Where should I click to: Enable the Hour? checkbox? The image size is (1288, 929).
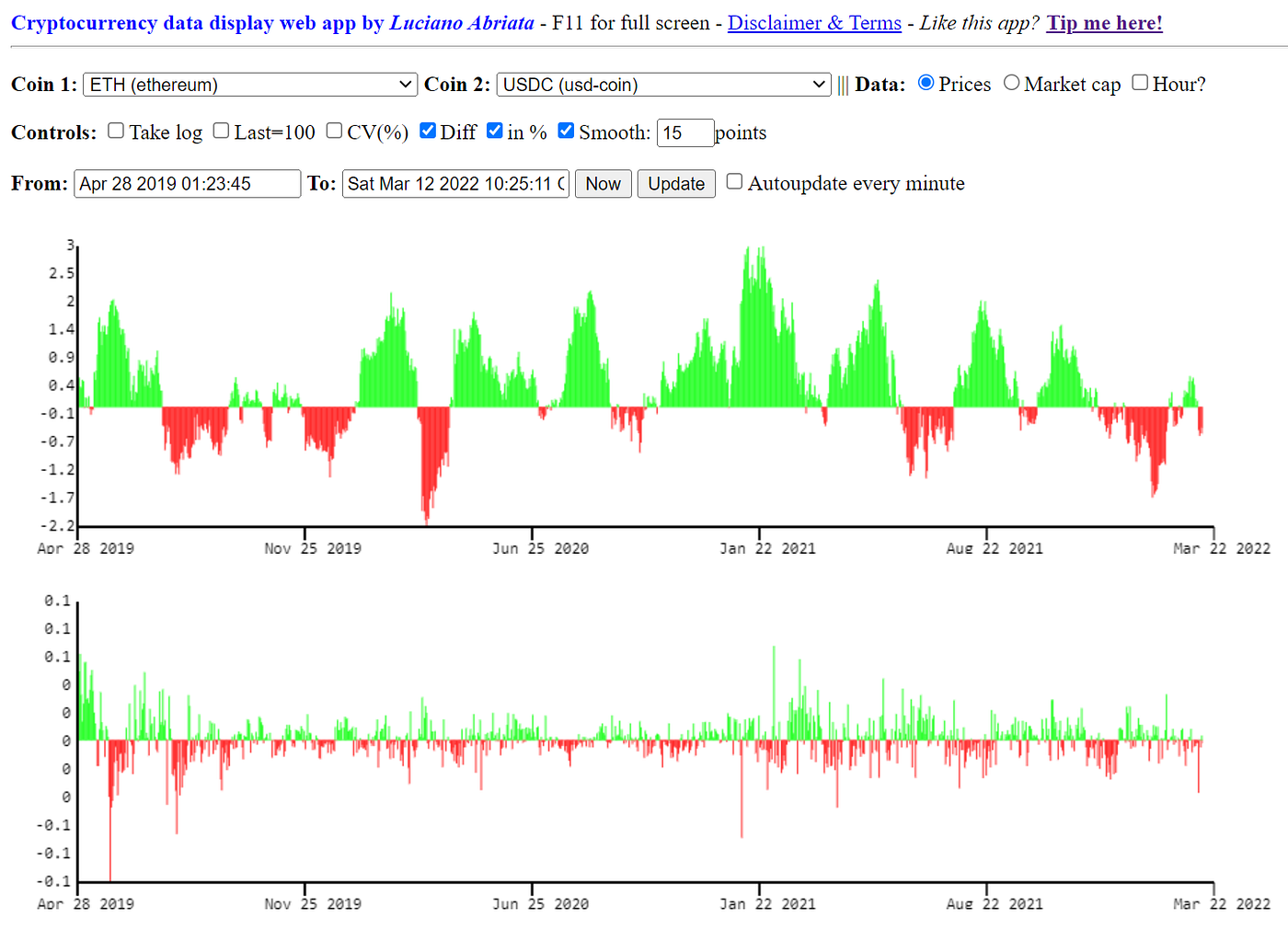[1140, 83]
